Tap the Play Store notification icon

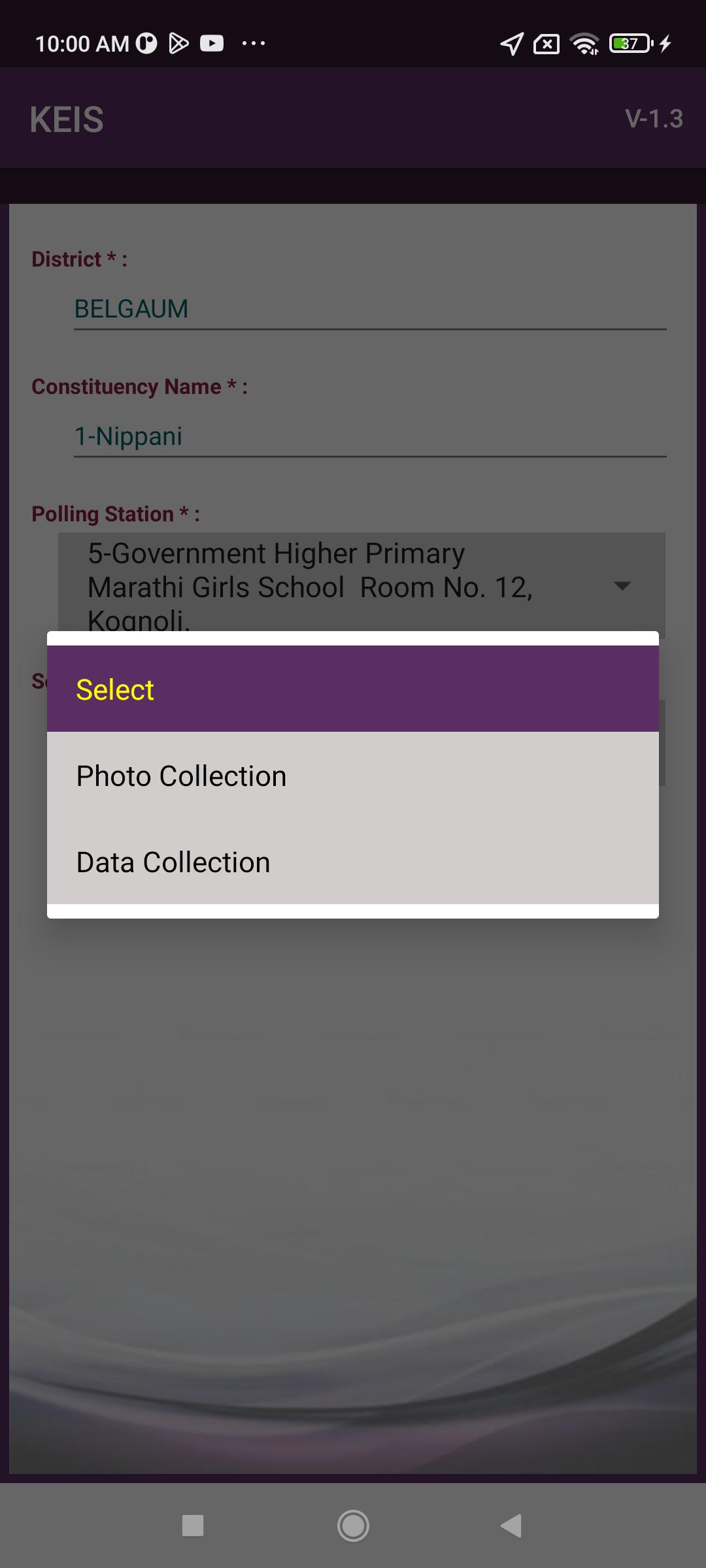[x=178, y=43]
